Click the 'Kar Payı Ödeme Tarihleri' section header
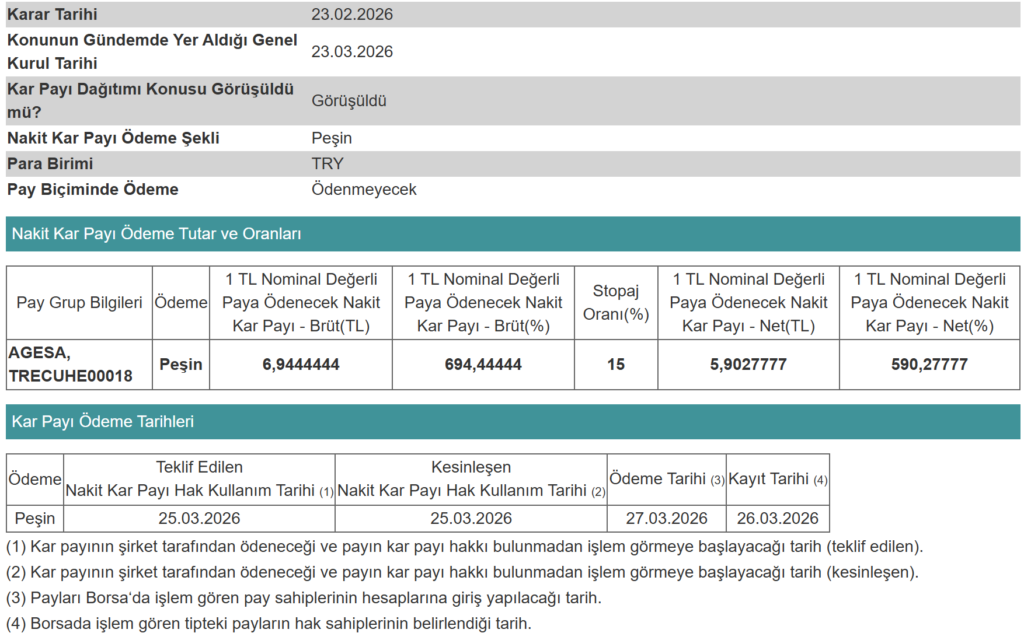 (103, 422)
